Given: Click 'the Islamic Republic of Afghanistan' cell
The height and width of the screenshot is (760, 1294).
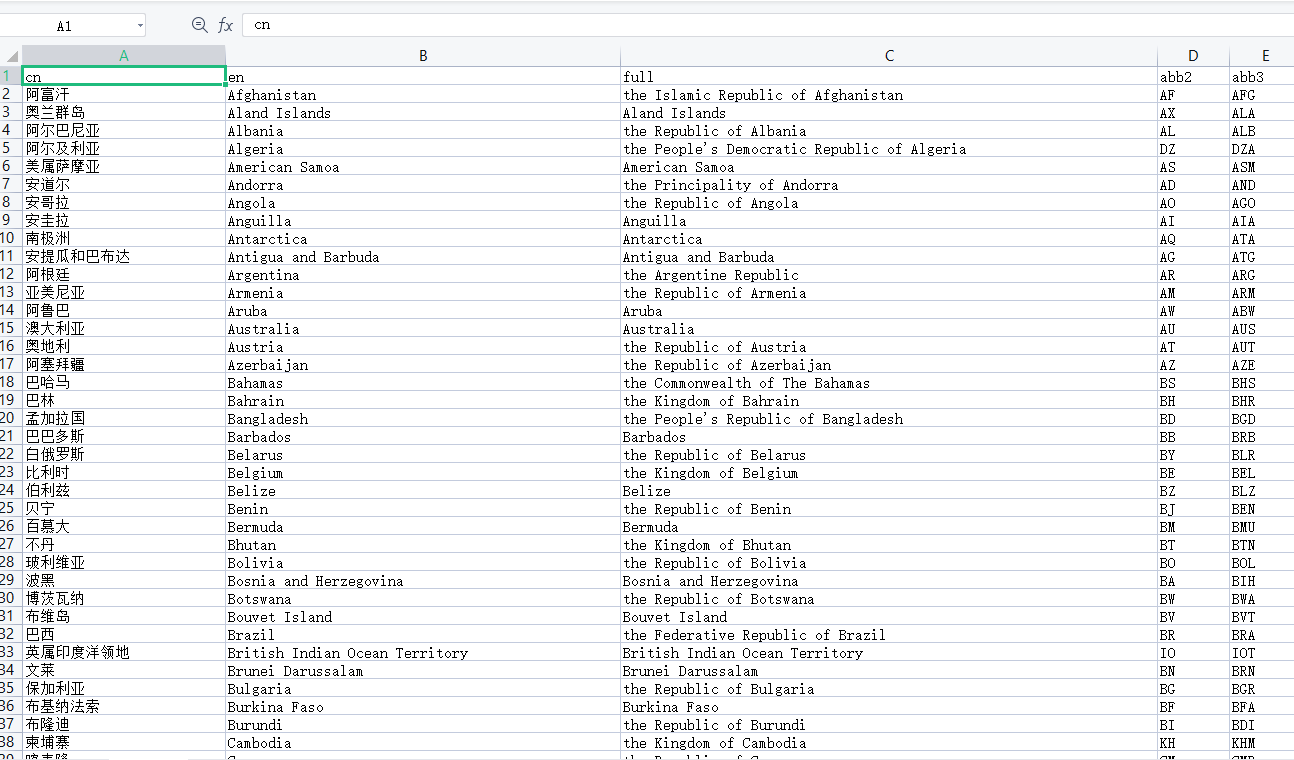Looking at the screenshot, I should pos(889,95).
